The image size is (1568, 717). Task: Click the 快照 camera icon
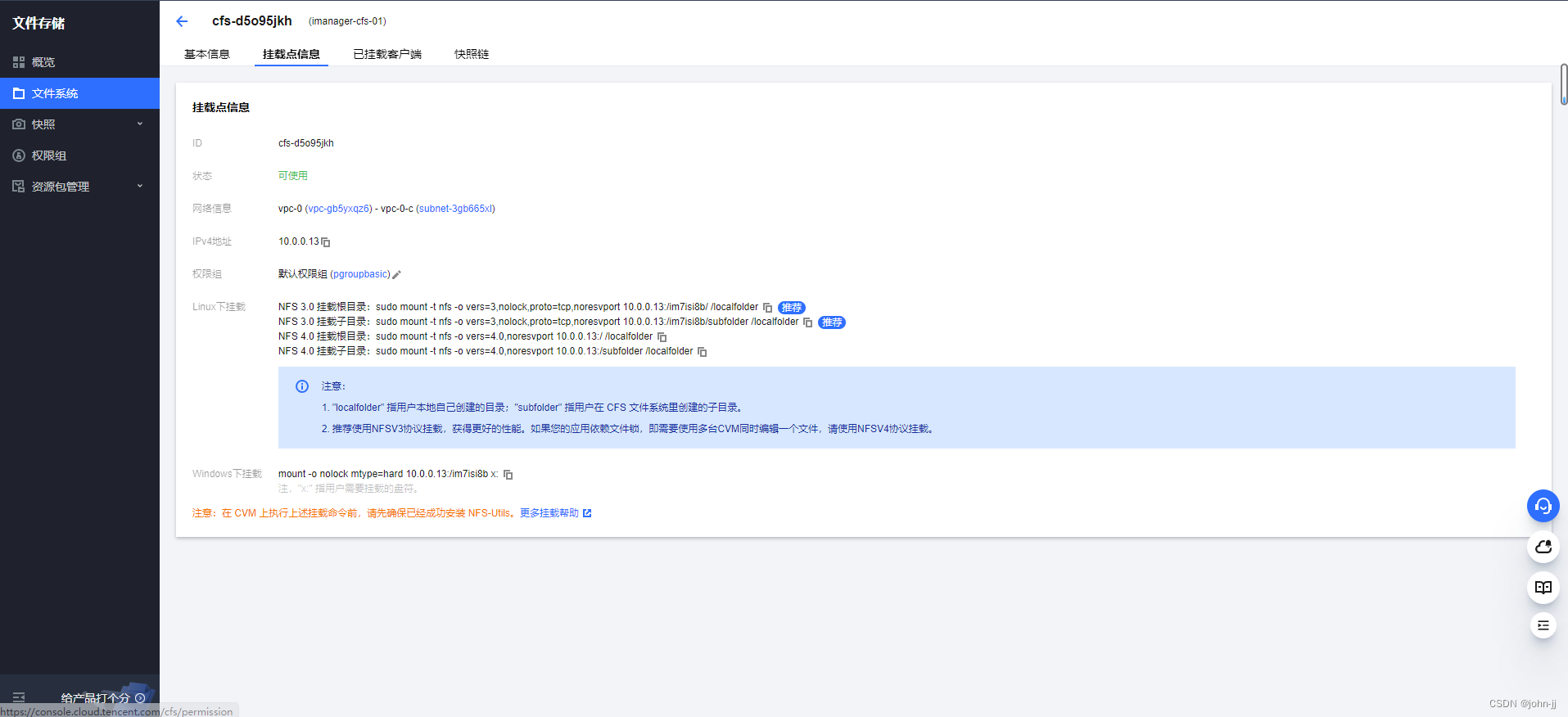[19, 124]
